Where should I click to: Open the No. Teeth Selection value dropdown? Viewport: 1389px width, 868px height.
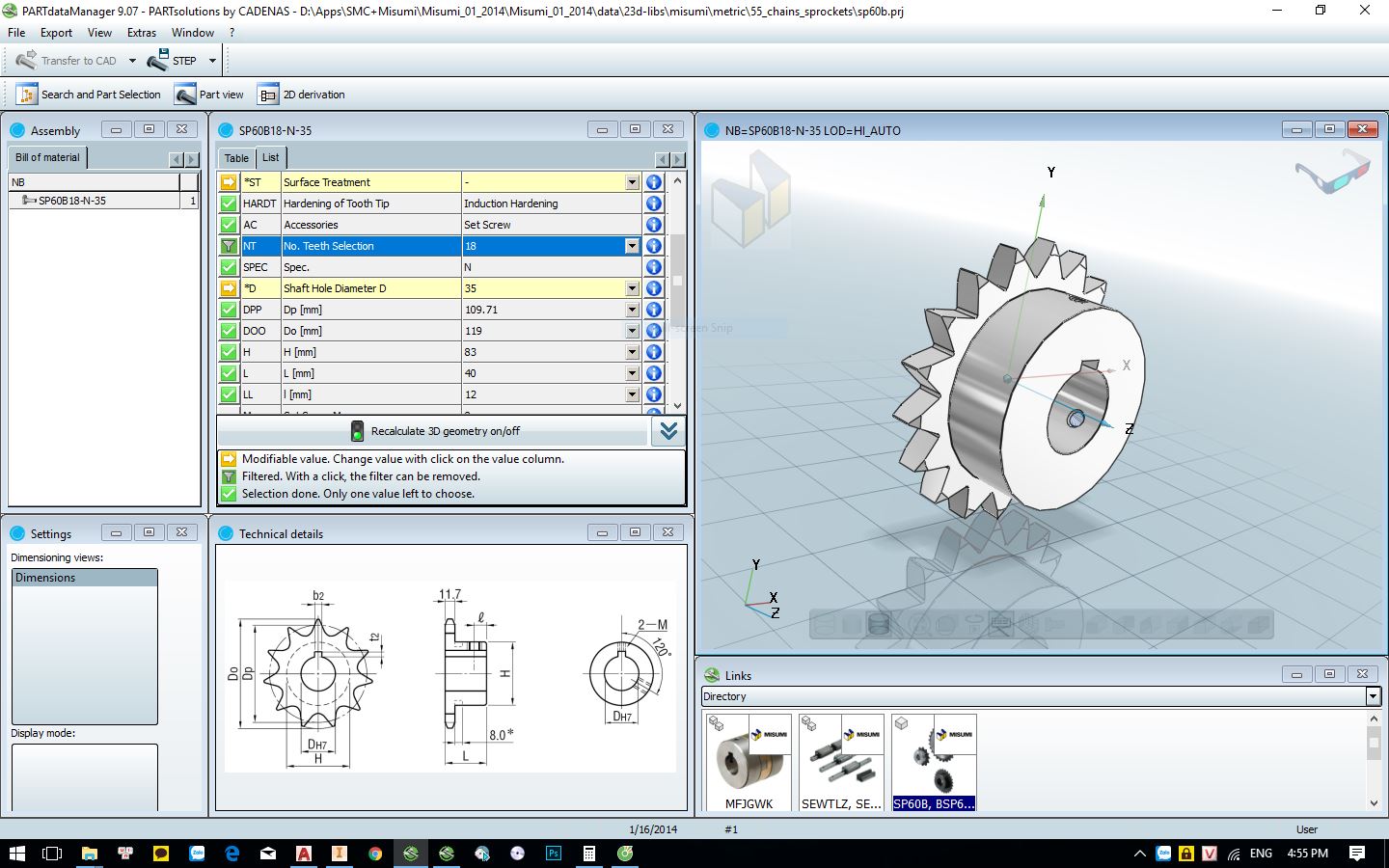pos(632,246)
